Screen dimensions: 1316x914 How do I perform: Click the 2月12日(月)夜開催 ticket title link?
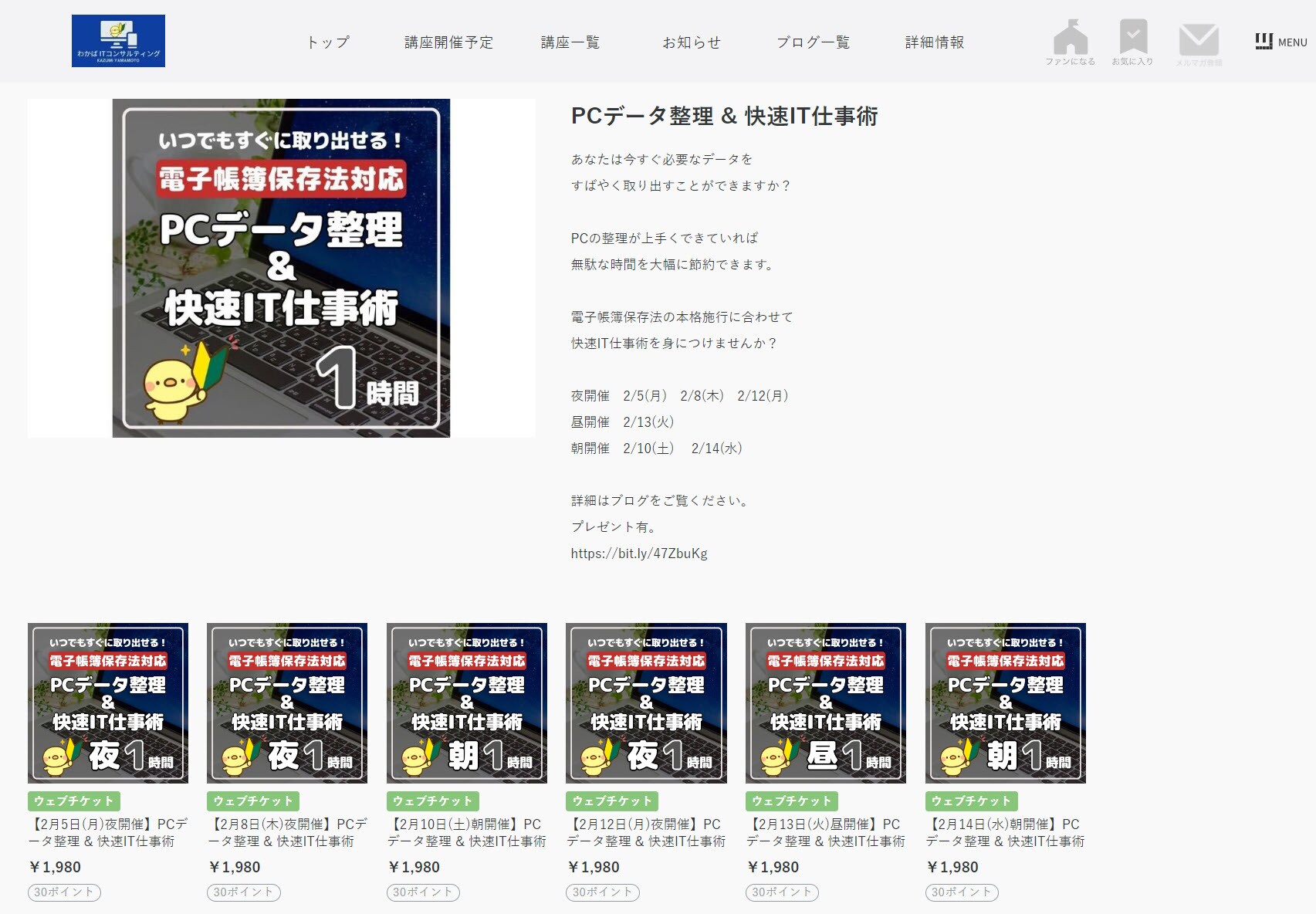[x=646, y=832]
